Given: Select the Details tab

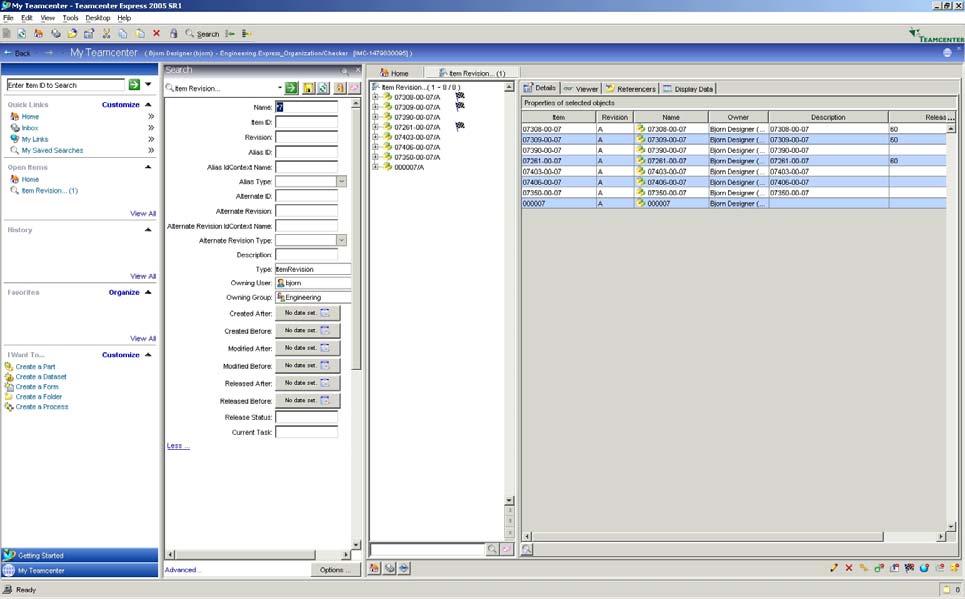Looking at the screenshot, I should click(540, 88).
